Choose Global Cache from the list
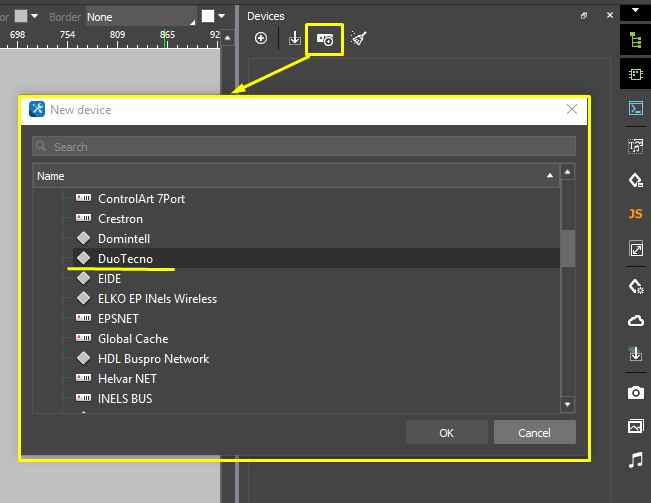 coord(132,339)
